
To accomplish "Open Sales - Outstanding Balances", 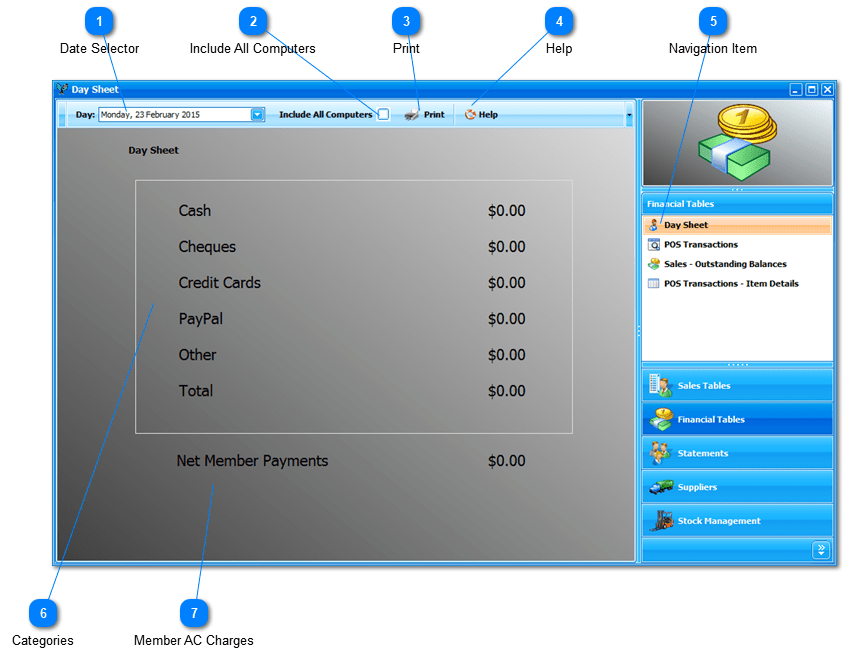I will [x=725, y=264].
